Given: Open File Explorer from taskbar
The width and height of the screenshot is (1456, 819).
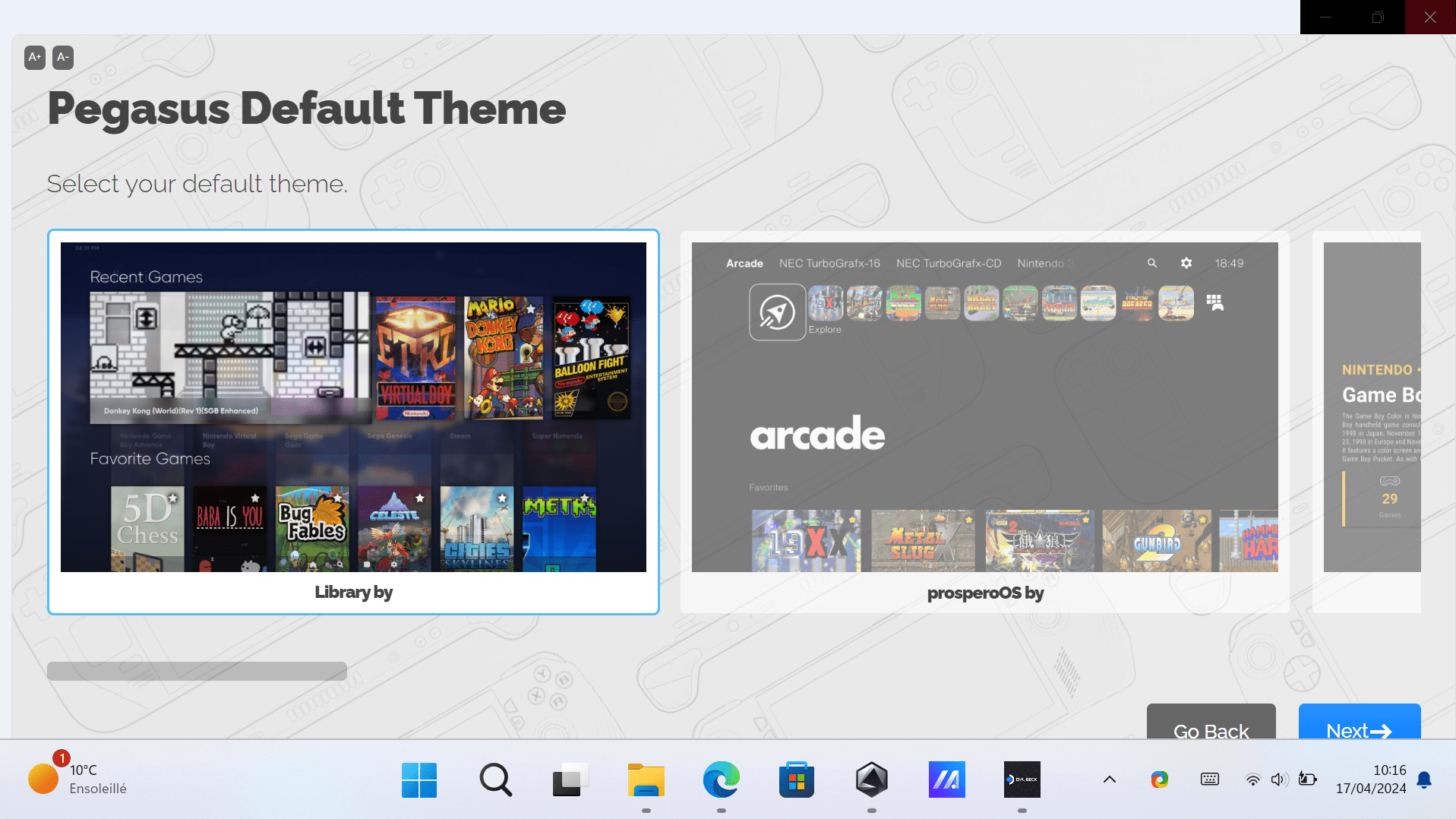Looking at the screenshot, I should pos(646,779).
